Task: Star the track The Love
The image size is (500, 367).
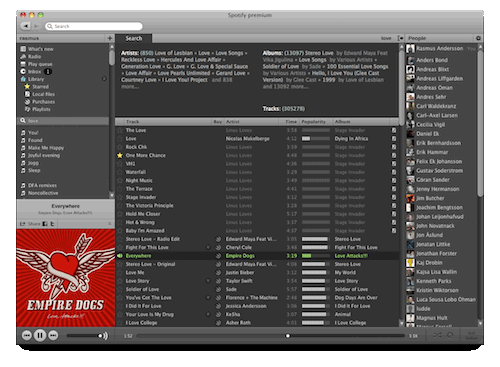Action: pos(120,130)
